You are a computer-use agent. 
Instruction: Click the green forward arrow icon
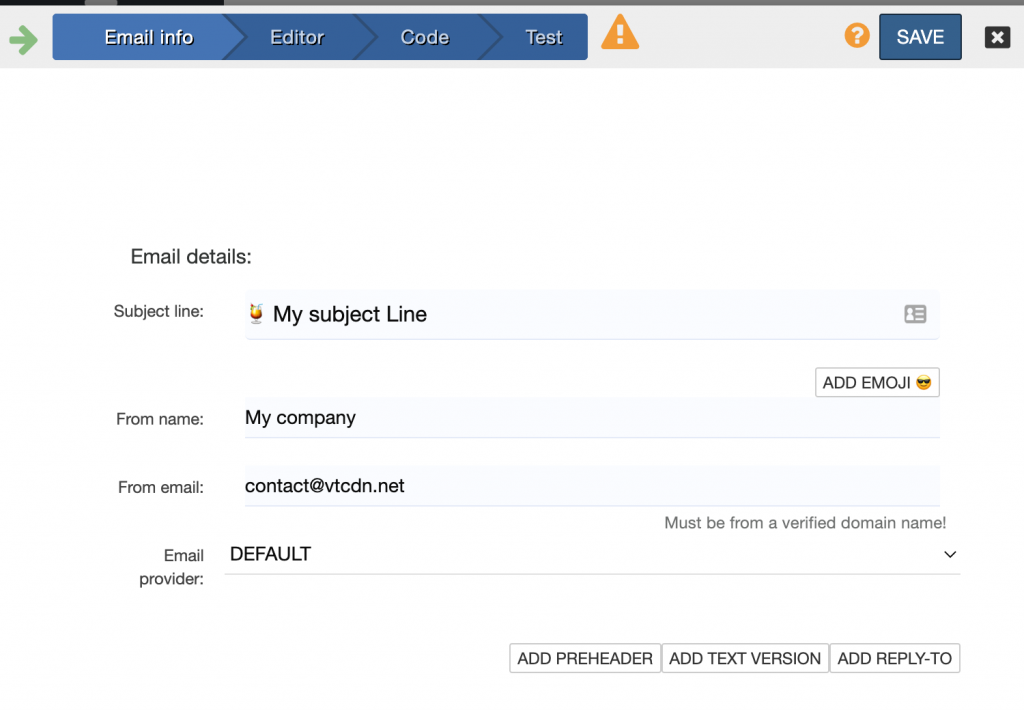pos(24,40)
